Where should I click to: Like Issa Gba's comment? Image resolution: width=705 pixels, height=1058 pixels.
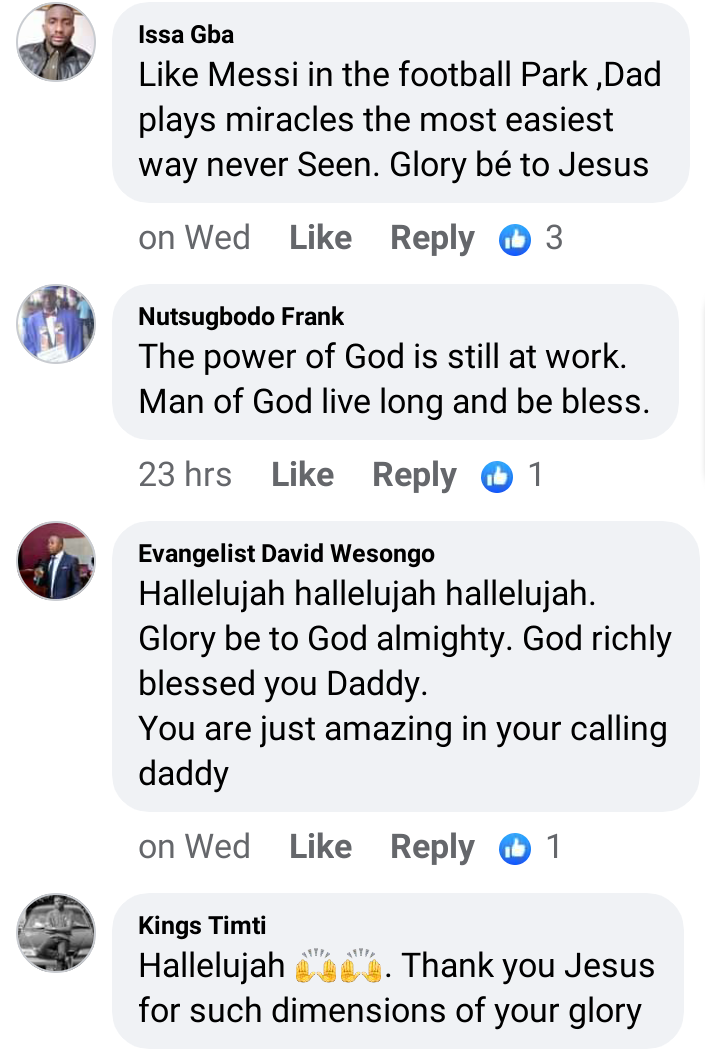coord(320,238)
